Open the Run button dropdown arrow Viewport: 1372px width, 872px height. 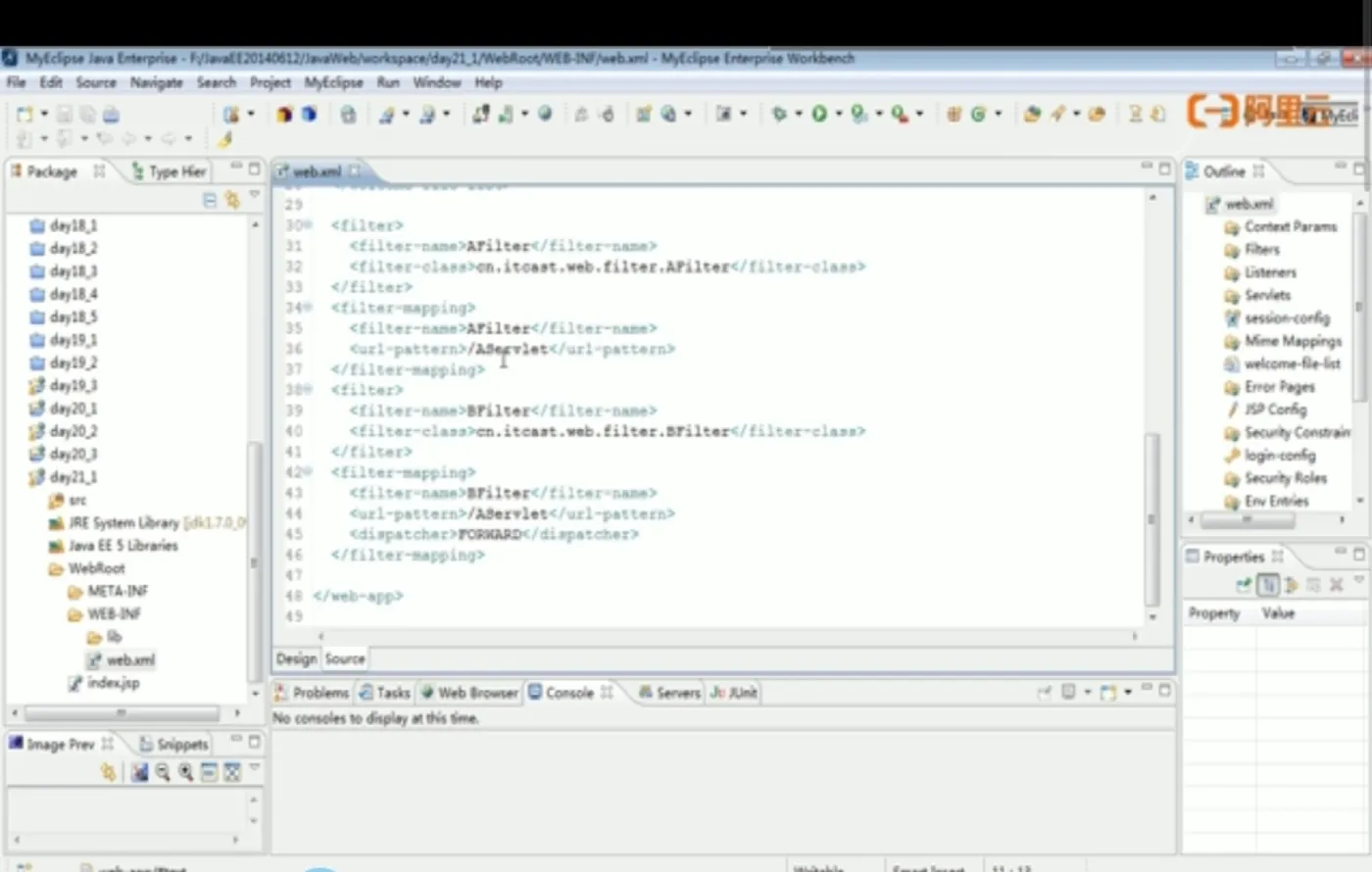pos(839,115)
